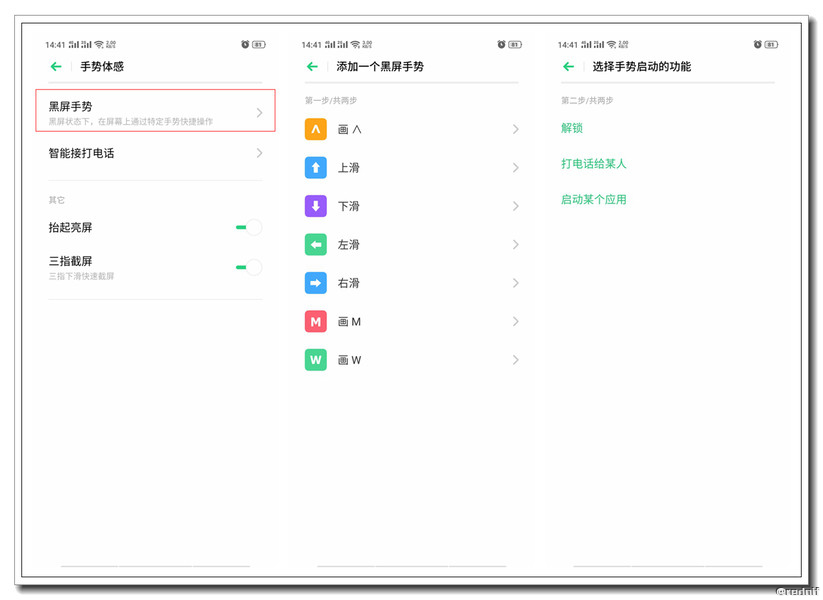Viewport: 823px width, 600px height.
Task: Select the 画∧ (draw caret) gesture icon
Action: tap(316, 129)
